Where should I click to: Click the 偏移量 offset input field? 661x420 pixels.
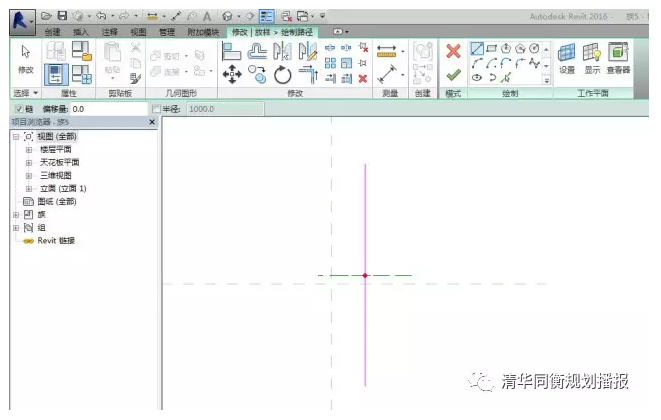coord(109,109)
